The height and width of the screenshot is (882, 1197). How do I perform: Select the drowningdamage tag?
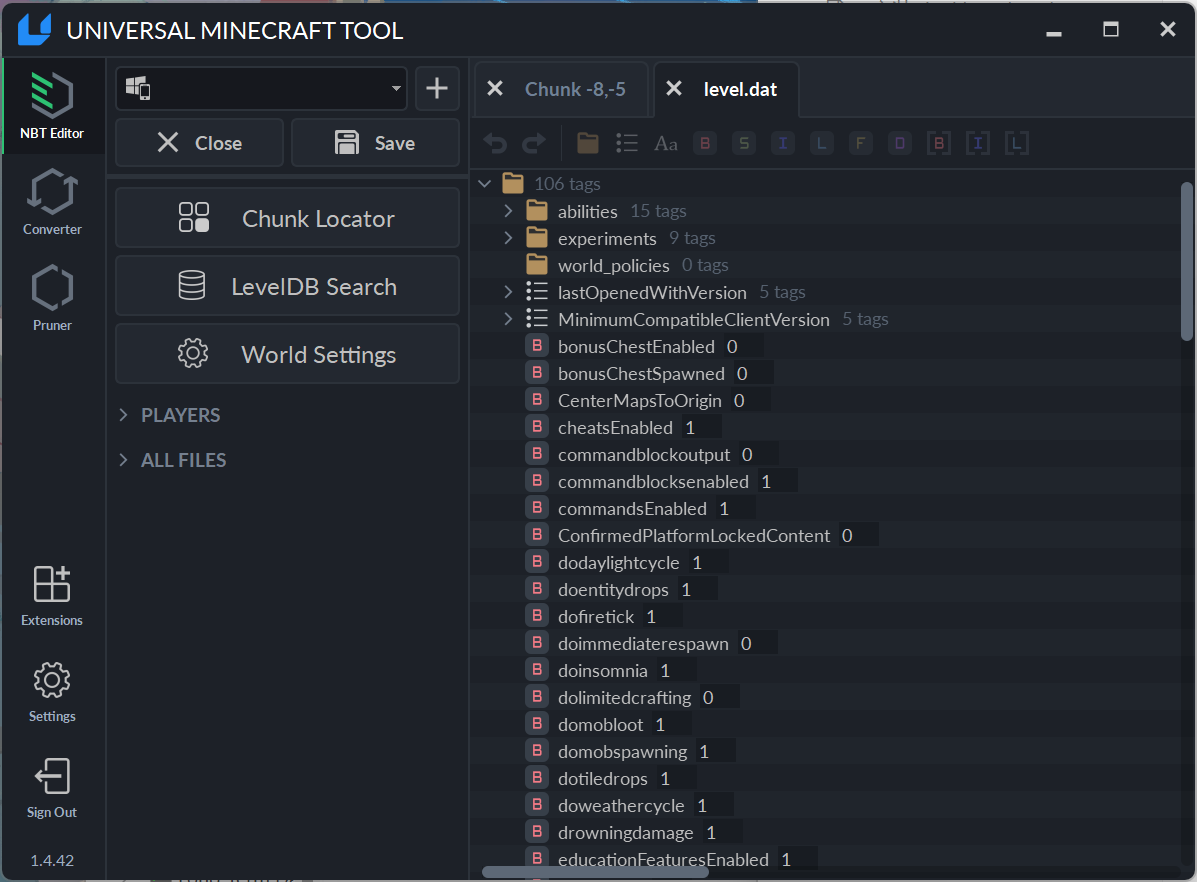point(625,833)
